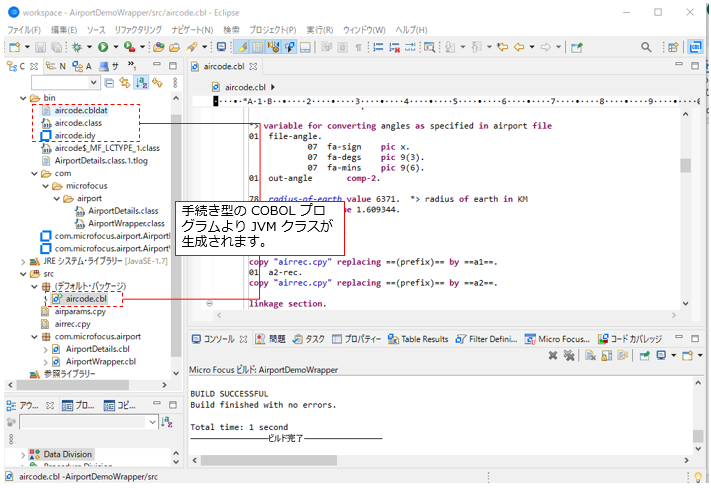Click the Open Task folder icon
This screenshot has width=711, height=490.
(x=175, y=47)
